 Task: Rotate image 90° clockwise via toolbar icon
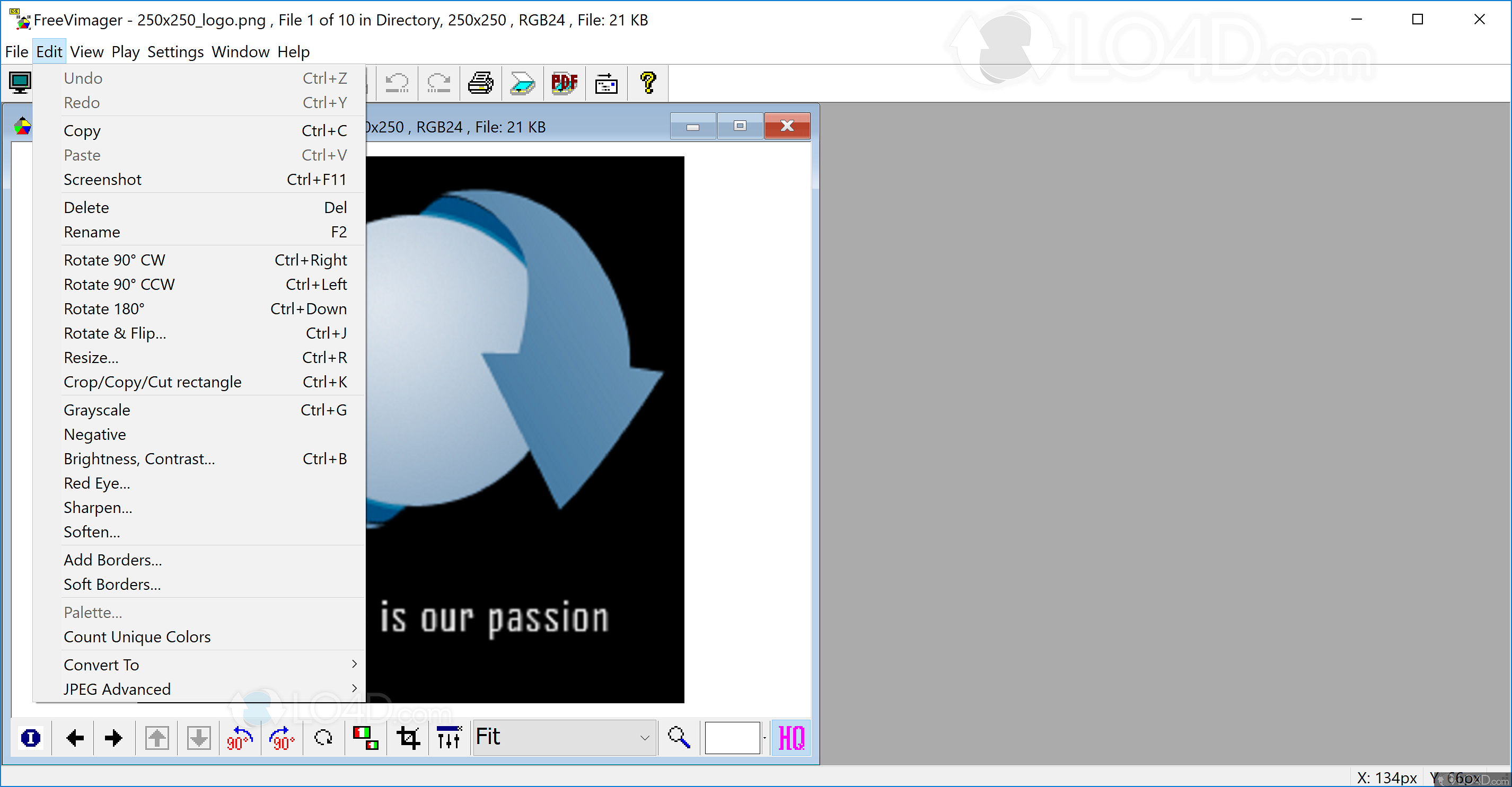(282, 738)
